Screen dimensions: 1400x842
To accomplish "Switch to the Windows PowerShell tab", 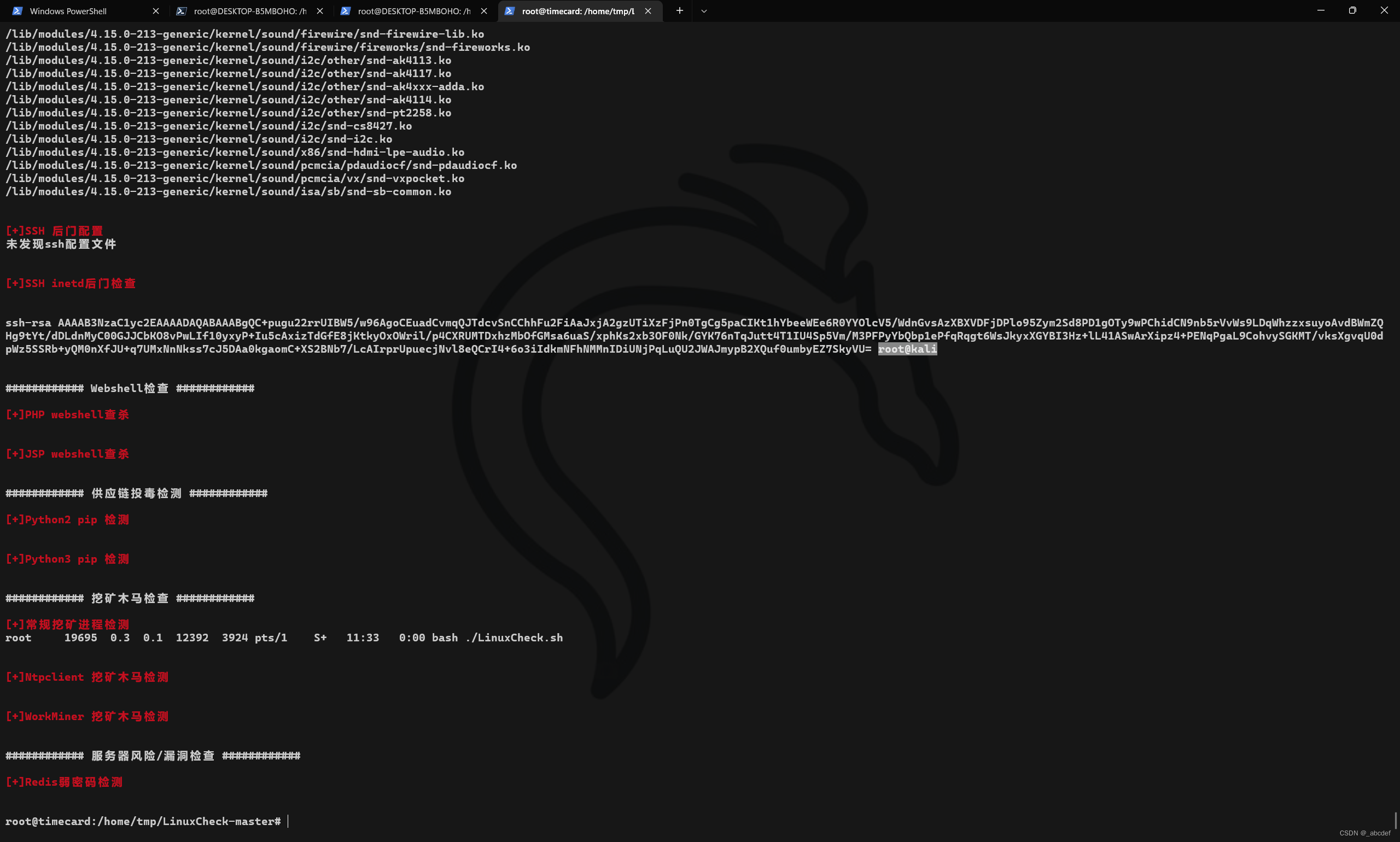I will coord(68,11).
